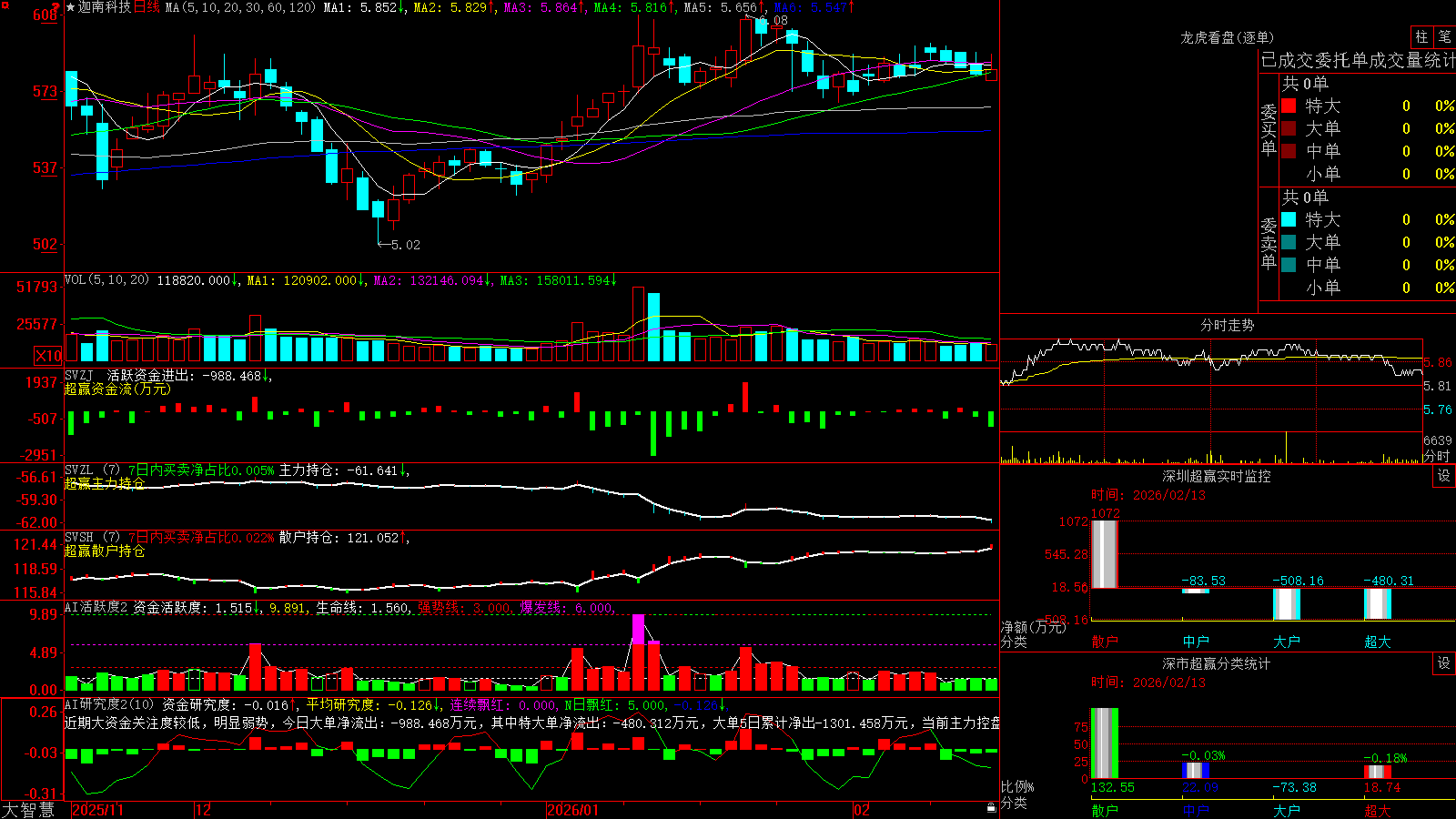Click the 深市超赢分类统计 panel title
The width and height of the screenshot is (1456, 819).
coord(1217,663)
